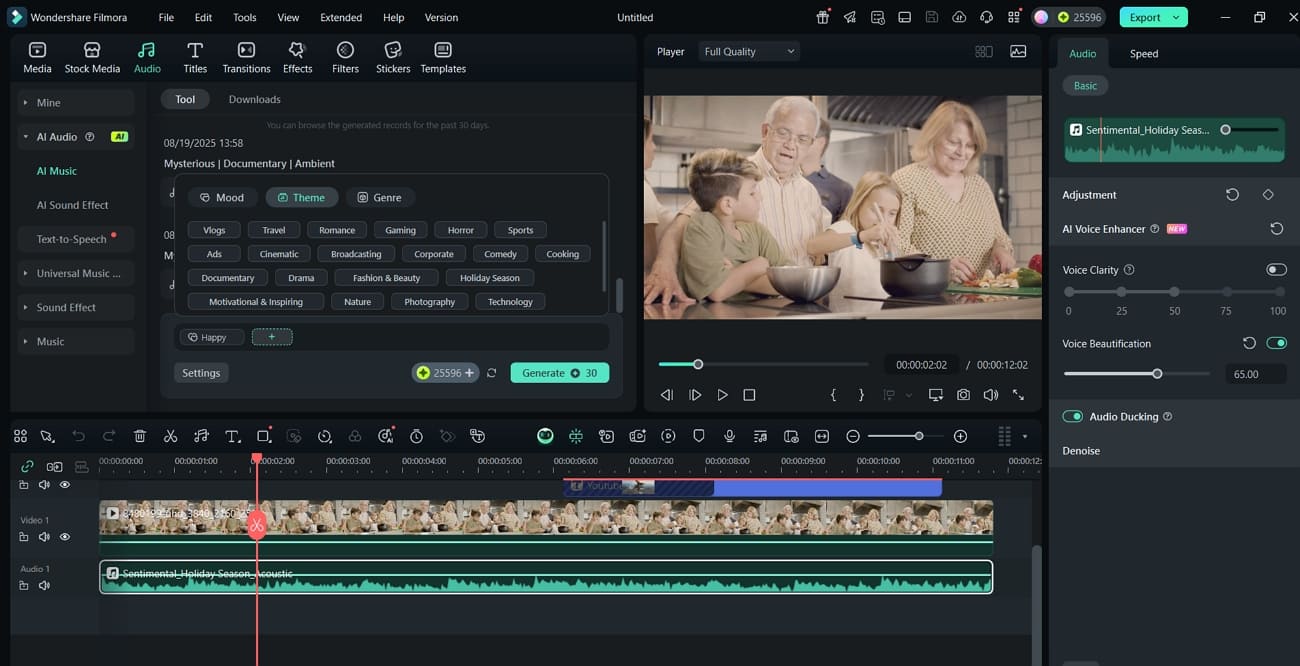Image resolution: width=1300 pixels, height=666 pixels.
Task: Choose the Documentary theme tag
Action: [228, 278]
